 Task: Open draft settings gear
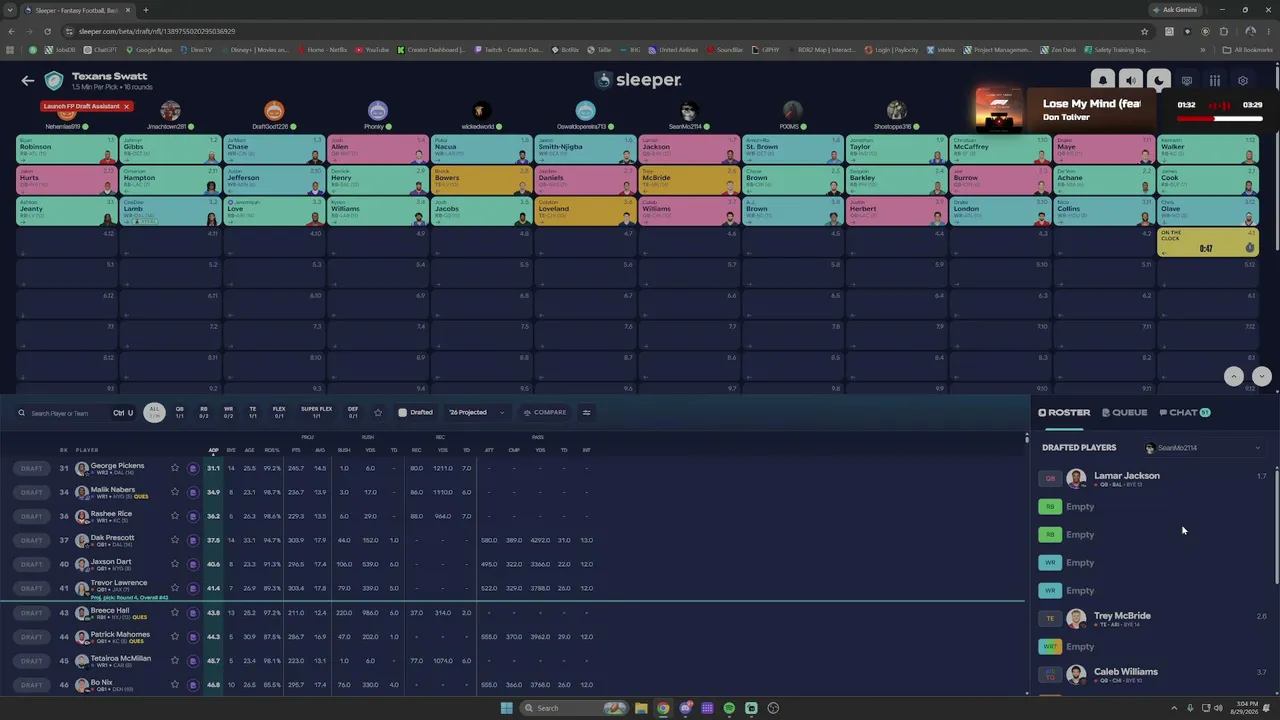coord(1243,81)
